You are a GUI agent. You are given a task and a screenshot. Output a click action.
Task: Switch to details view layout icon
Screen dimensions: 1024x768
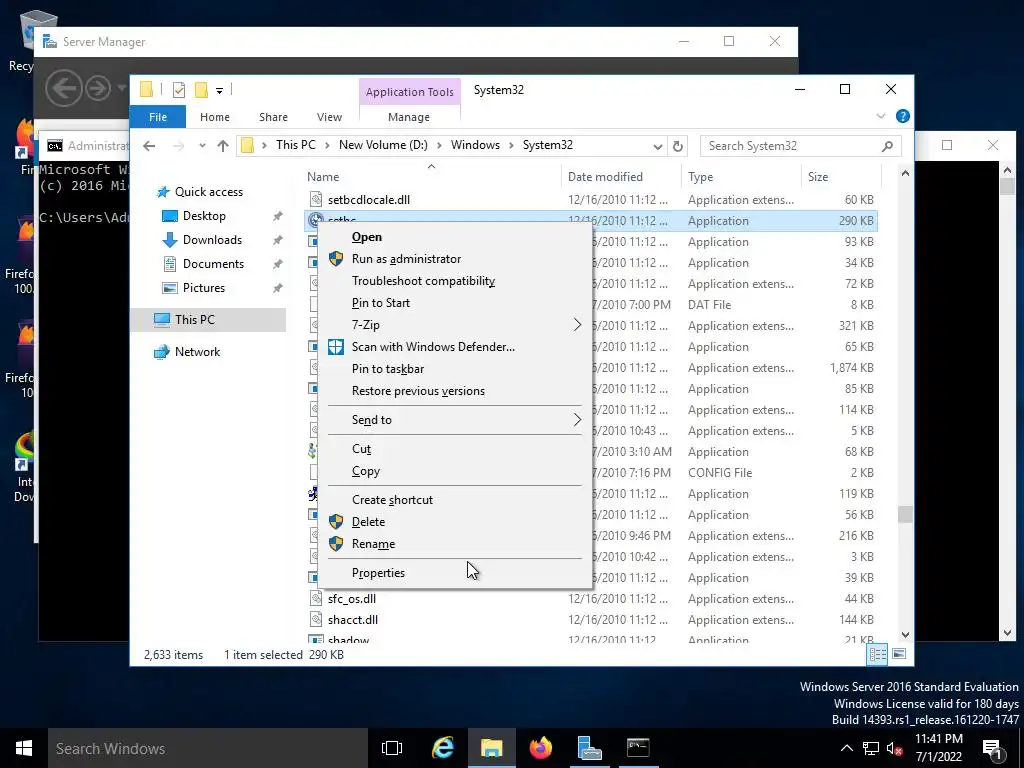coord(877,654)
